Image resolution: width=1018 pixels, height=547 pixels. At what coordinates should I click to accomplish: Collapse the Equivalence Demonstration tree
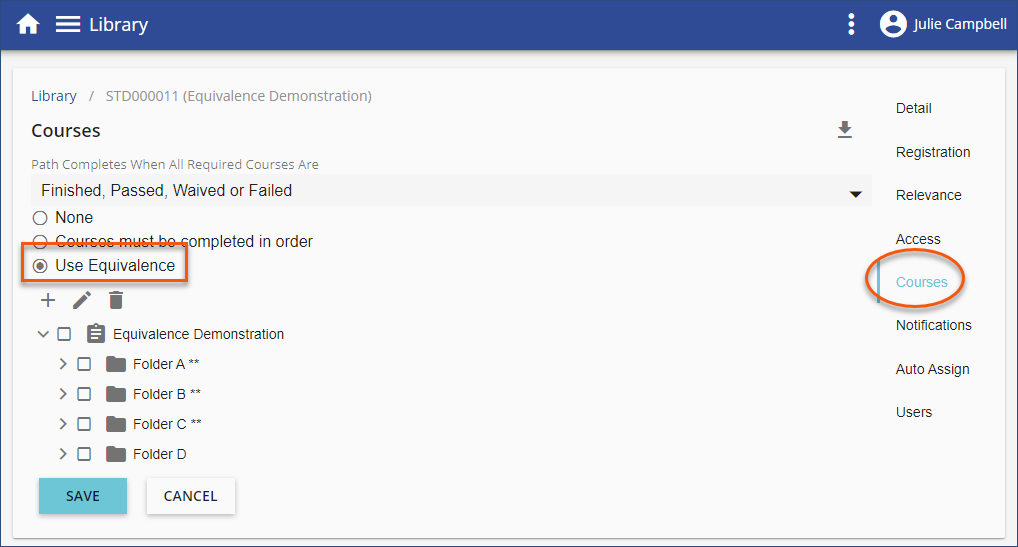click(x=43, y=334)
